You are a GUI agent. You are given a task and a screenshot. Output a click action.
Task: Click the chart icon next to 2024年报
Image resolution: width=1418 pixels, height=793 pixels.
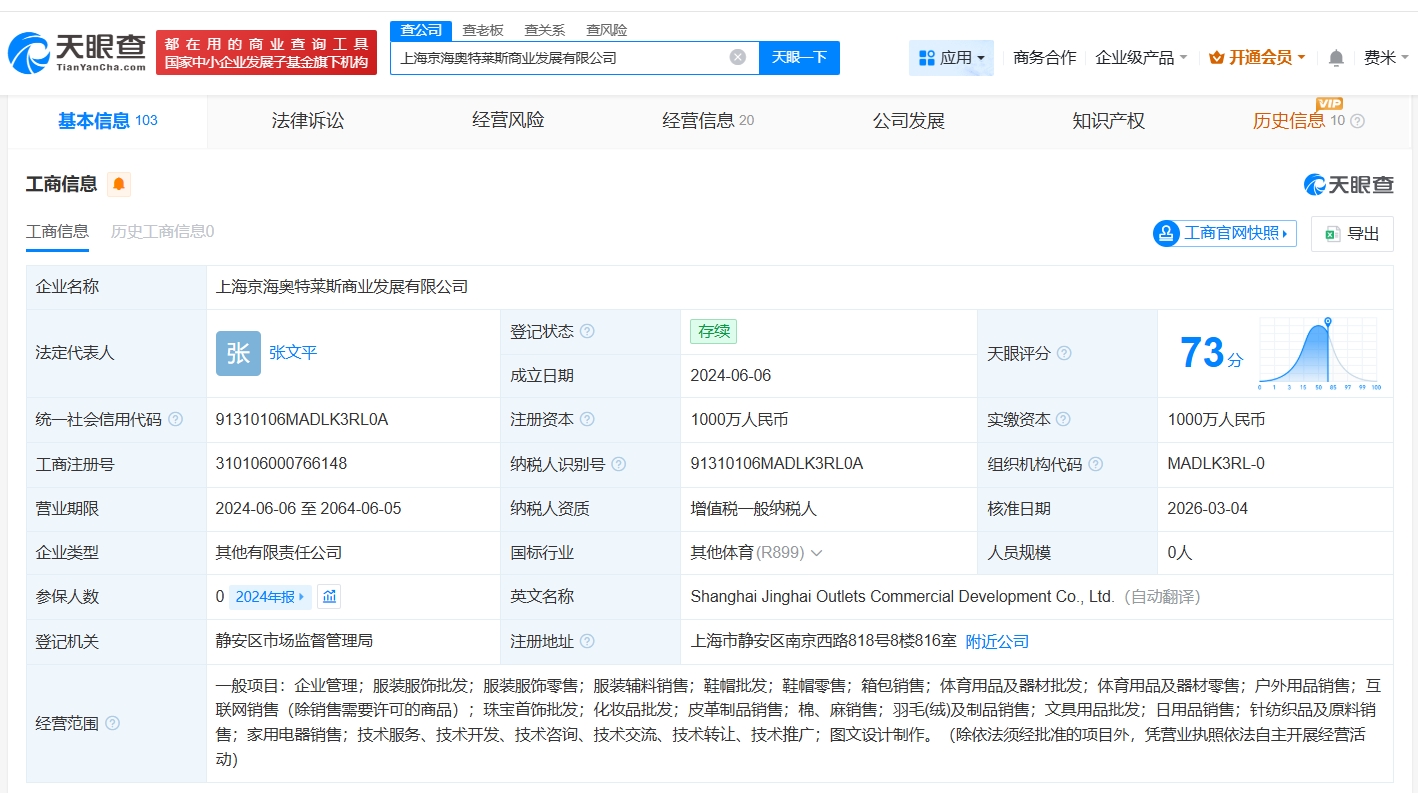point(330,597)
